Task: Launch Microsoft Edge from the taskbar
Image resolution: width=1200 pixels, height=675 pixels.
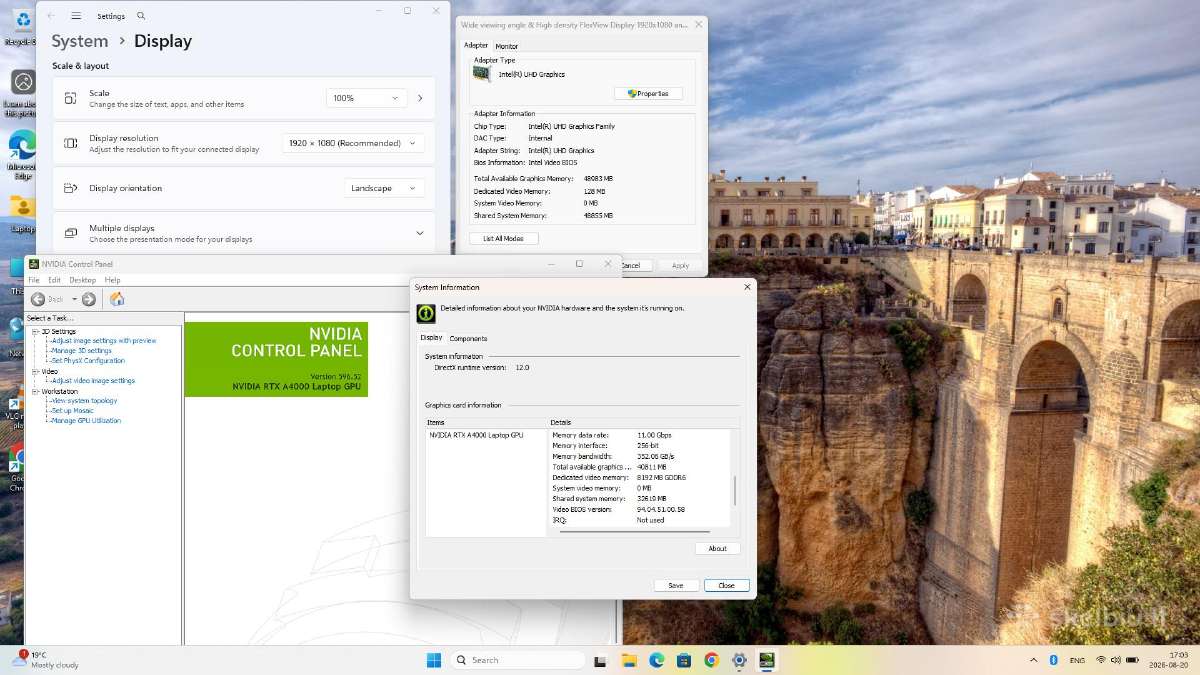Action: pos(657,660)
